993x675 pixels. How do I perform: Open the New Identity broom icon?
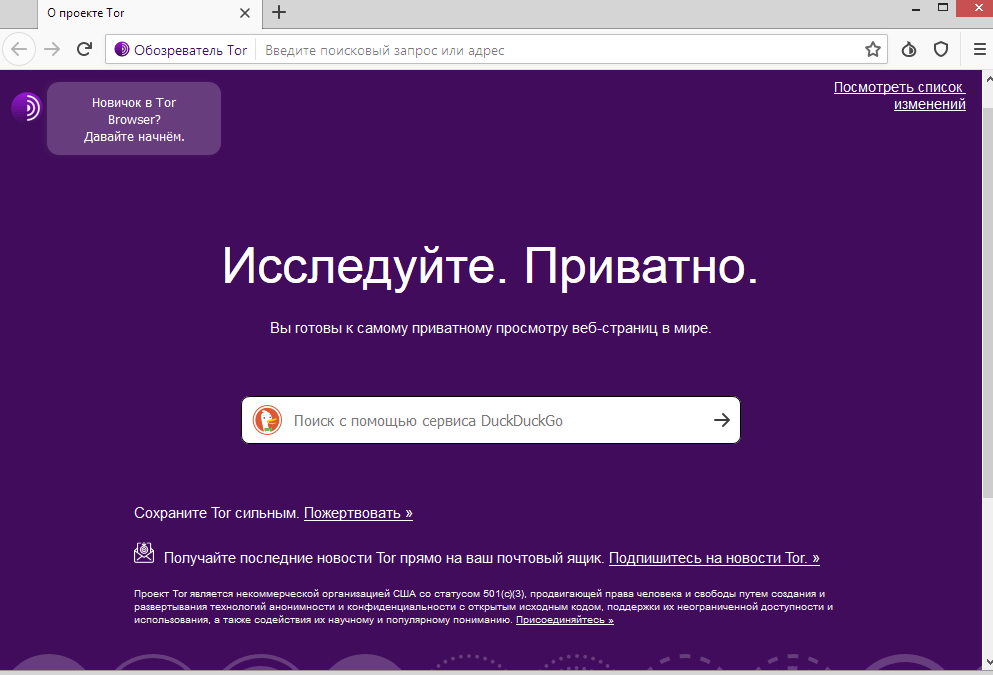(909, 49)
